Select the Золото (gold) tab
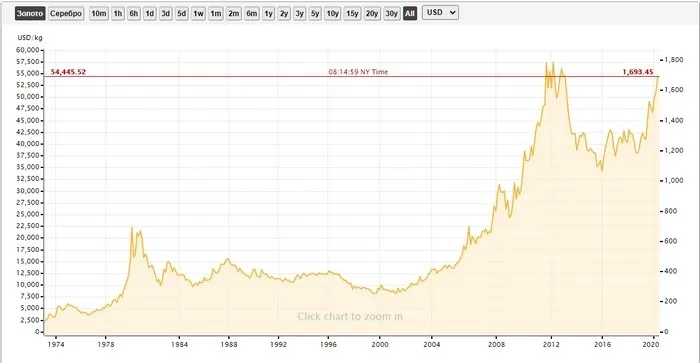The height and width of the screenshot is (363, 700). [x=30, y=13]
